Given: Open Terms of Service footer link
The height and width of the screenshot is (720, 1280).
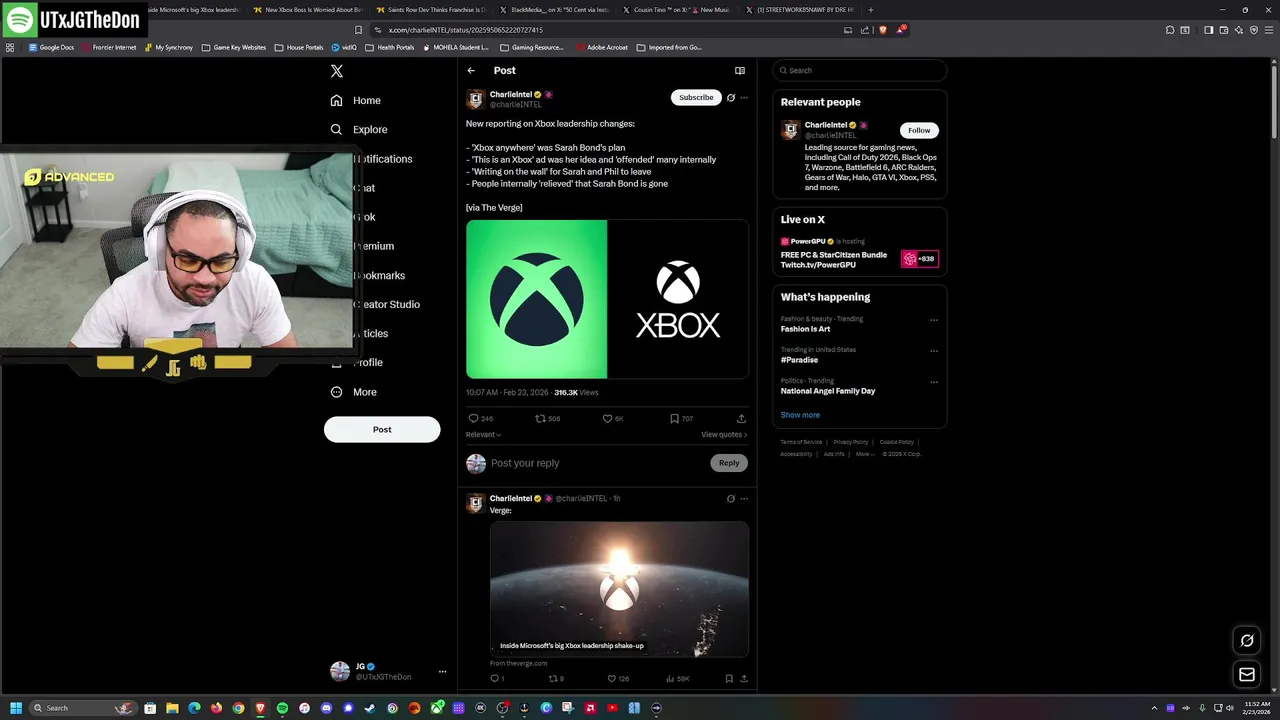Looking at the screenshot, I should [801, 442].
